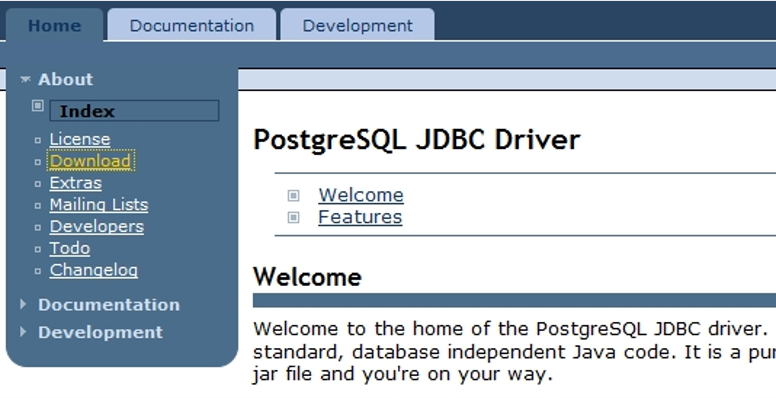Click the PostgreSQL JDBC Driver page title
This screenshot has width=776, height=398.
pyautogui.click(x=416, y=140)
